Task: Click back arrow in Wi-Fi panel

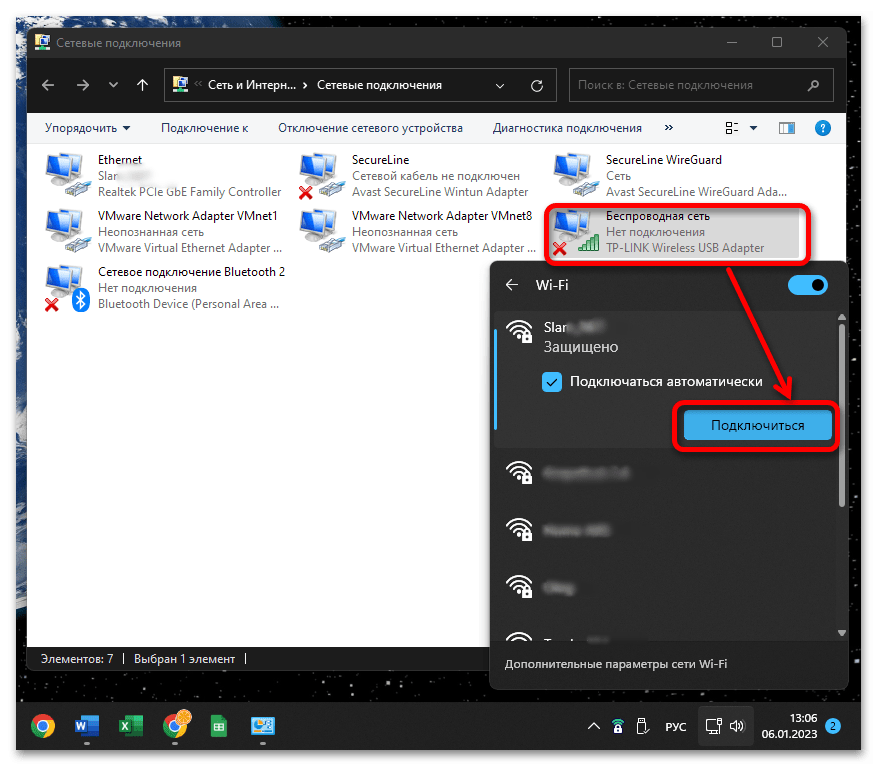Action: pos(512,285)
